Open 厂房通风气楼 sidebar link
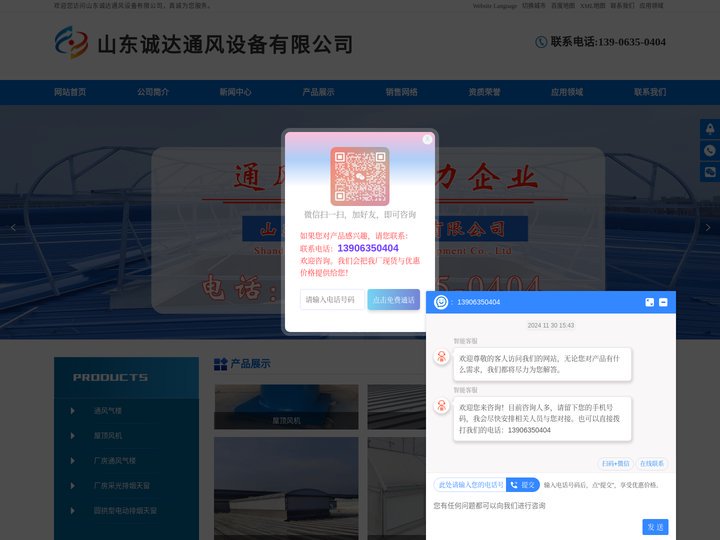 click(115, 461)
